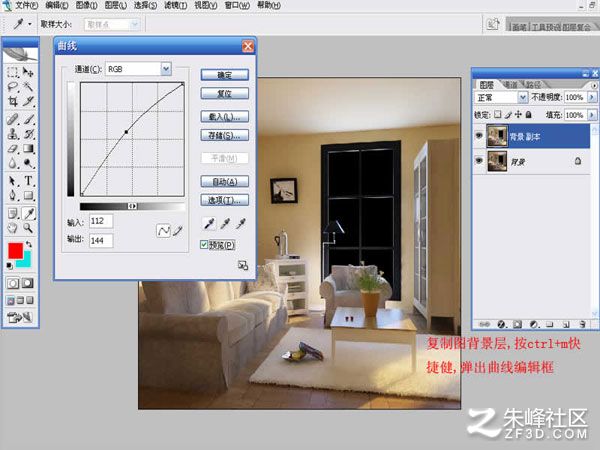The height and width of the screenshot is (450, 600).
Task: Click the red foreground color swatch
Action: coord(15,251)
